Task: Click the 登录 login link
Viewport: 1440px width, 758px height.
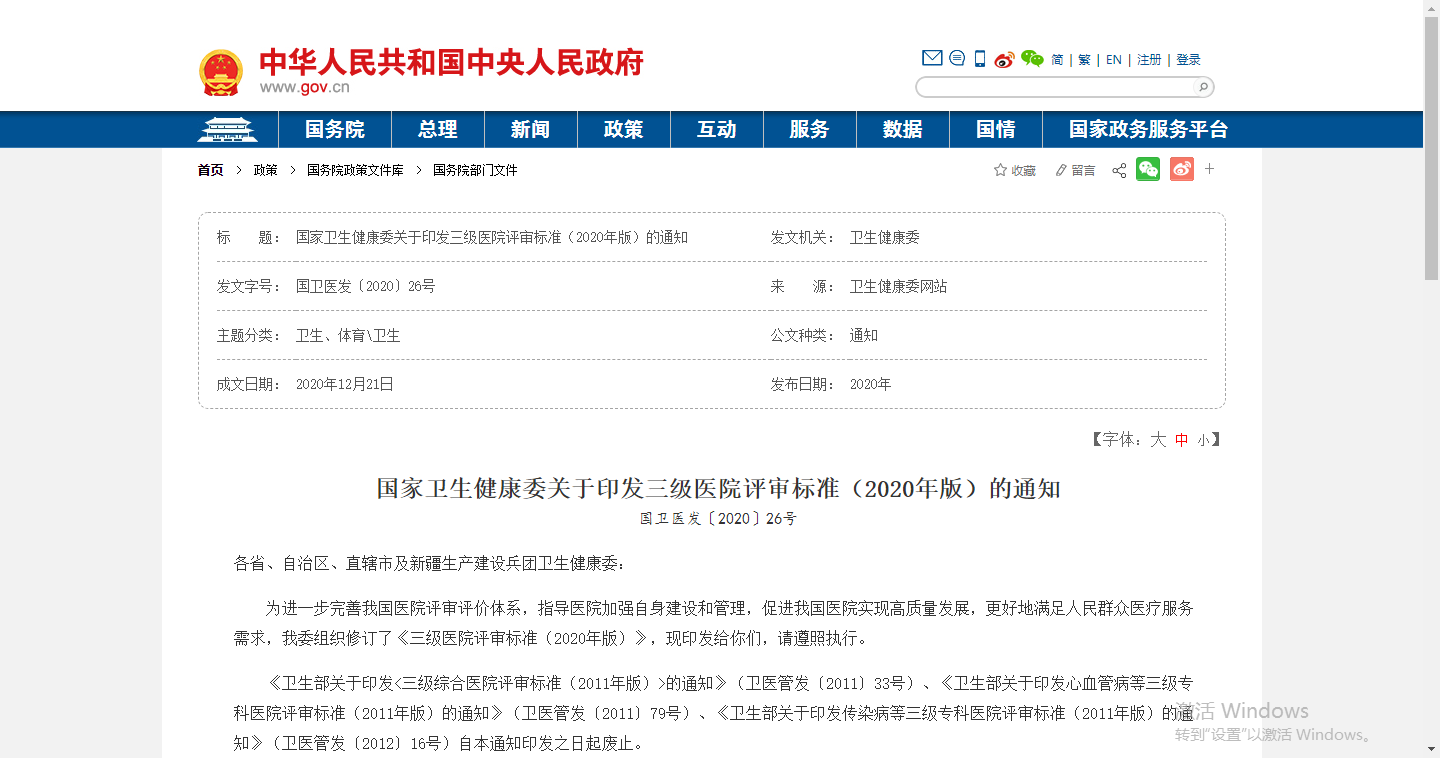Action: pyautogui.click(x=1188, y=60)
